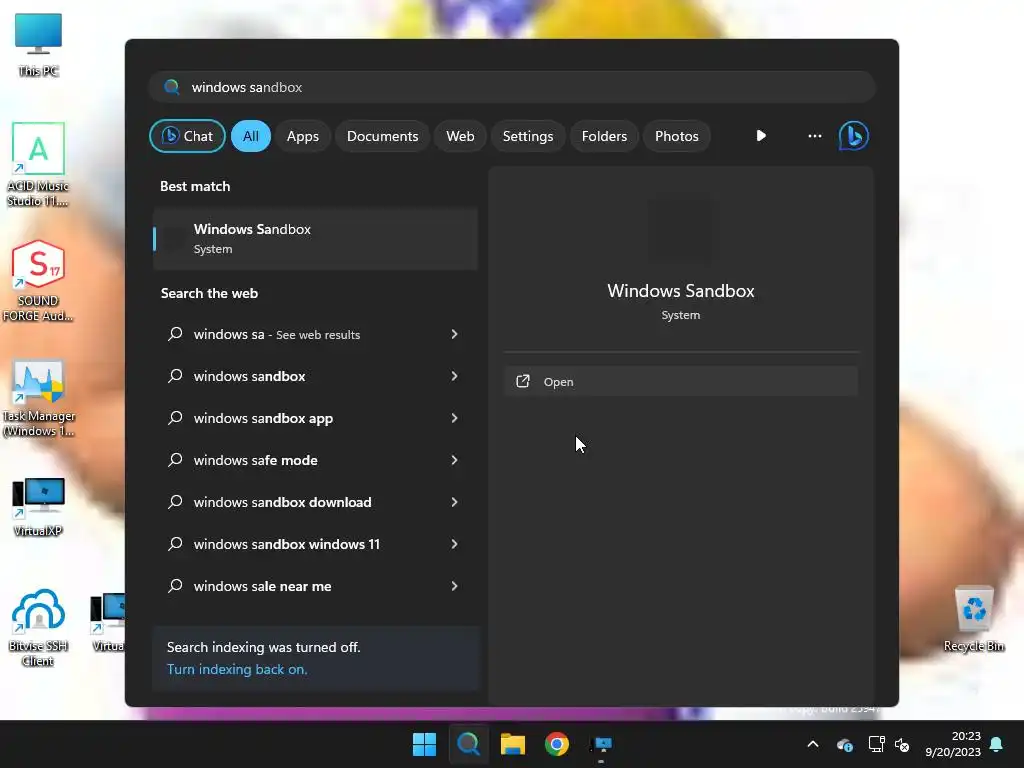Click the search magnifier icon in search box
Image resolution: width=1024 pixels, height=768 pixels.
[172, 87]
